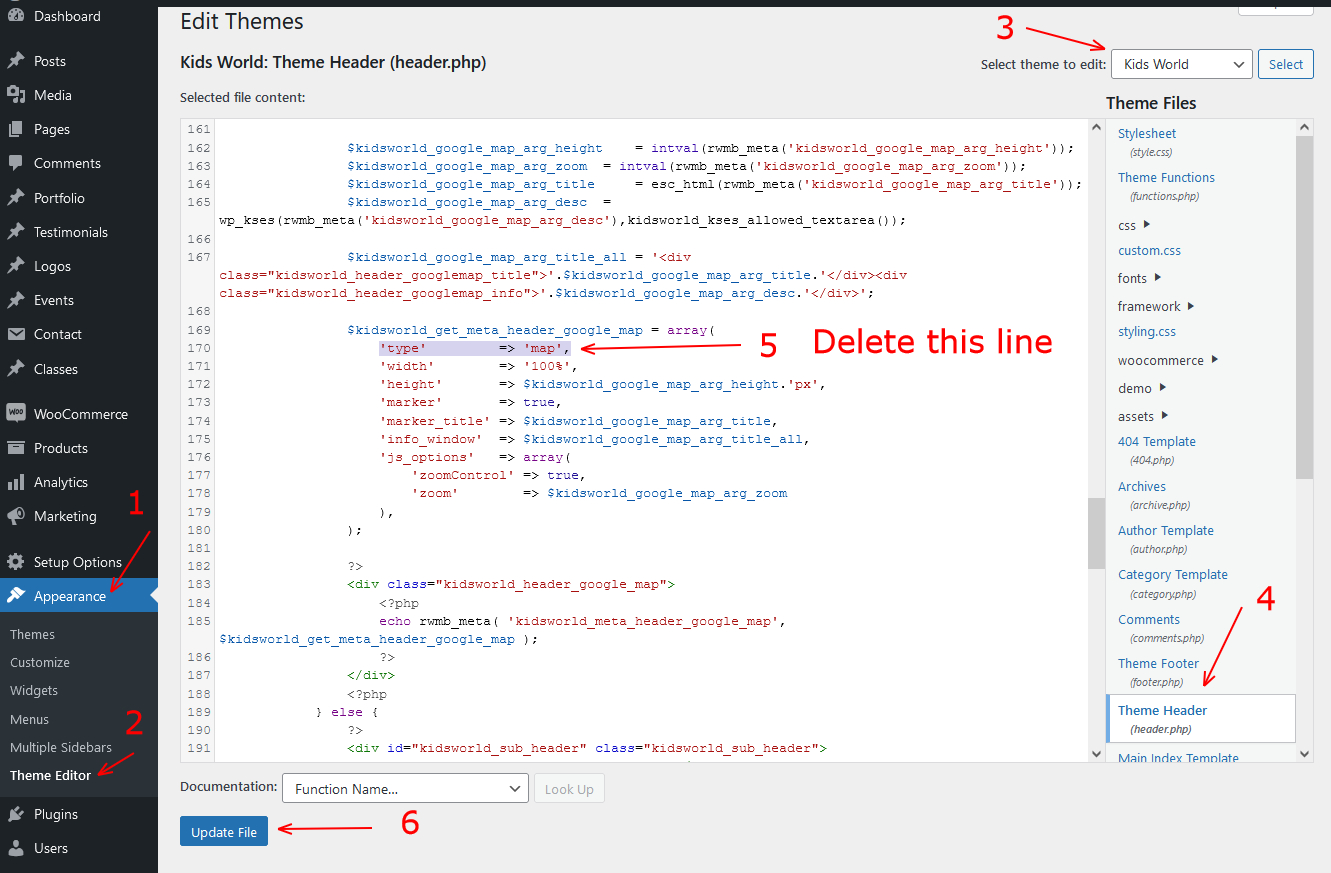Click the Media library icon

16,95
